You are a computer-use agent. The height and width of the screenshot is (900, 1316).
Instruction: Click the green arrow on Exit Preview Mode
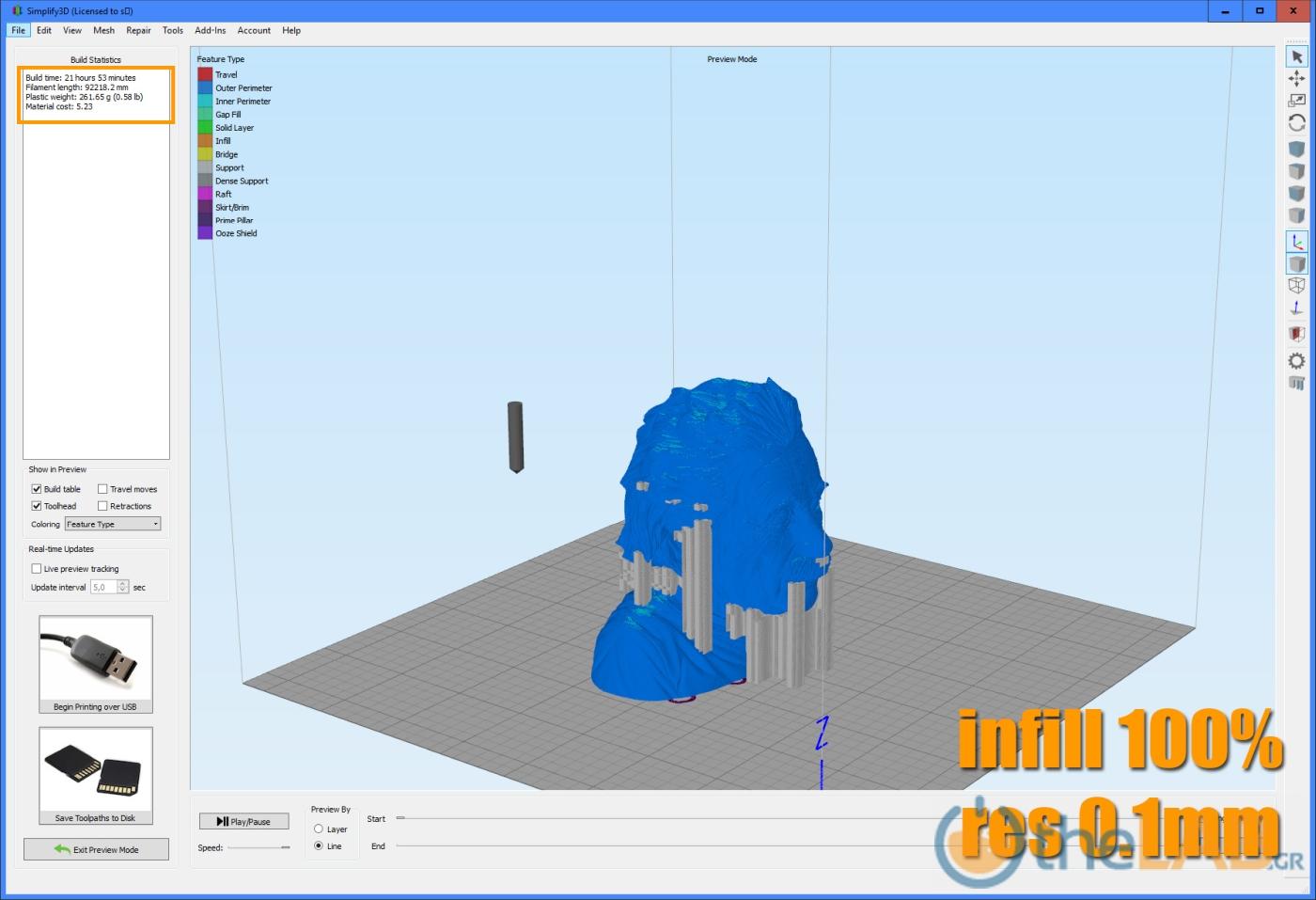(62, 849)
